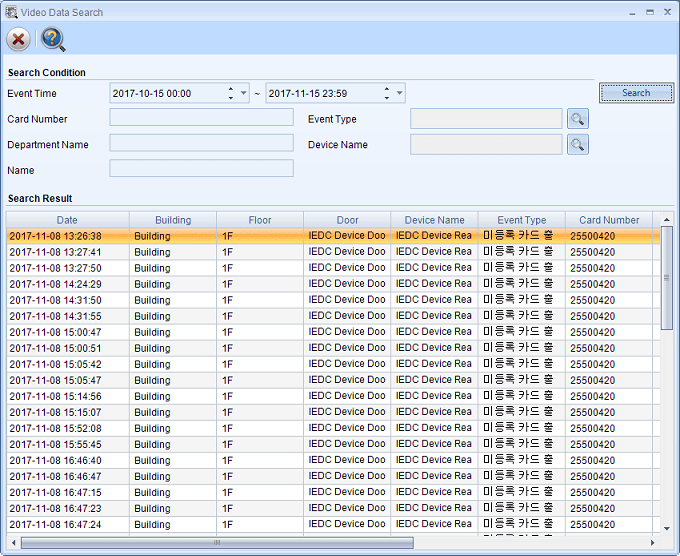Focus the Card Number input field
The image size is (680, 556).
[201, 117]
